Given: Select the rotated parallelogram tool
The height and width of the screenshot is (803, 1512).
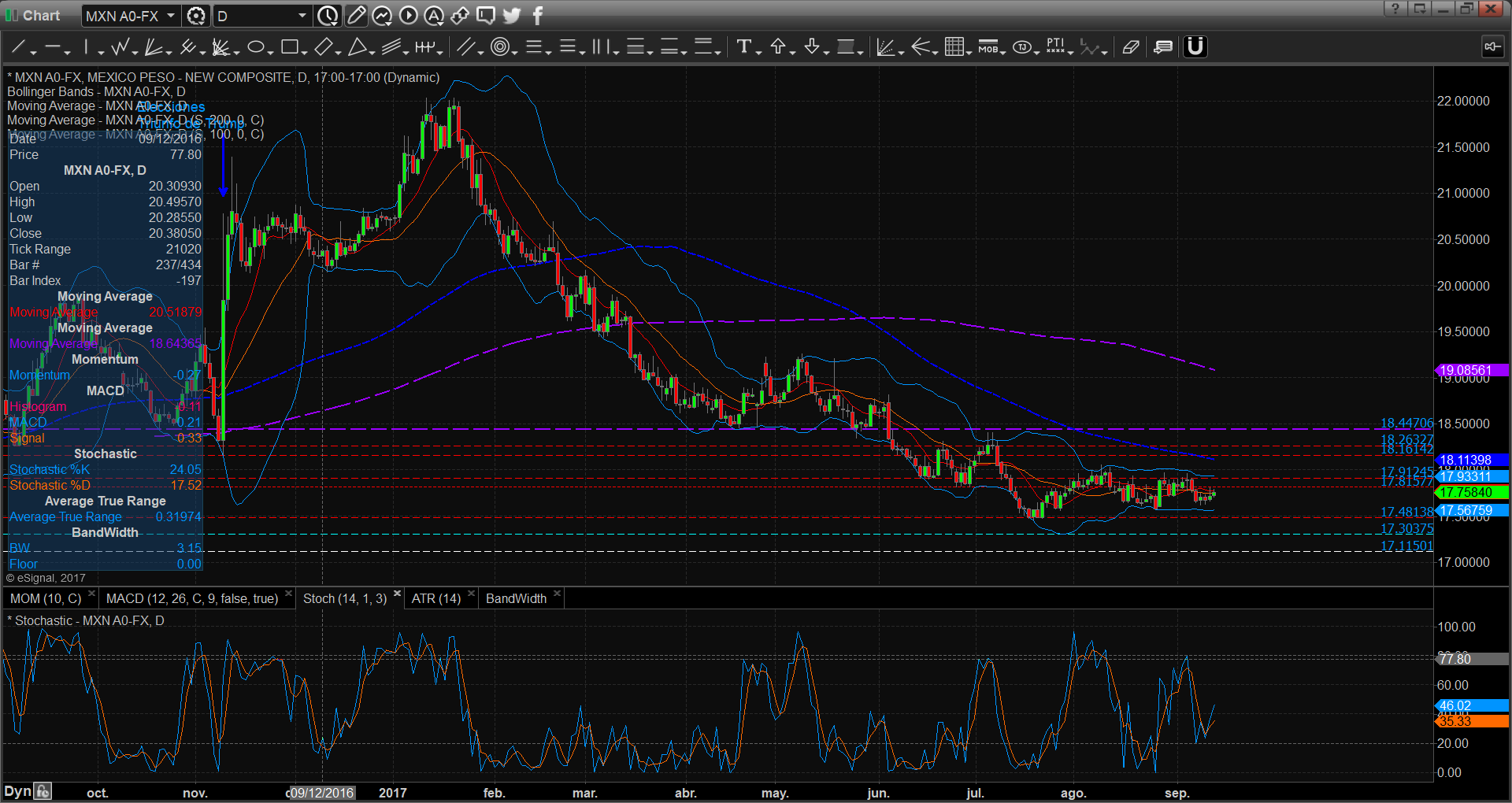Looking at the screenshot, I should [323, 47].
